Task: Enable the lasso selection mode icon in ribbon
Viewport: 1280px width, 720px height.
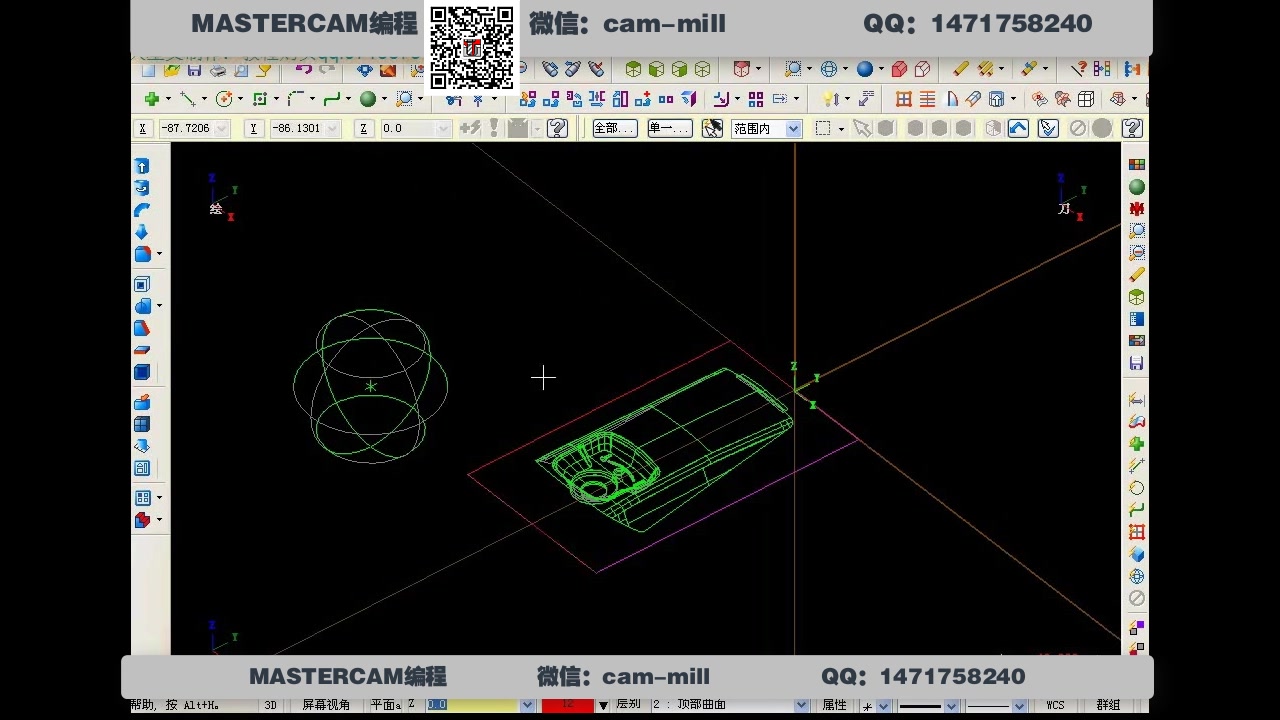Action: (x=713, y=128)
